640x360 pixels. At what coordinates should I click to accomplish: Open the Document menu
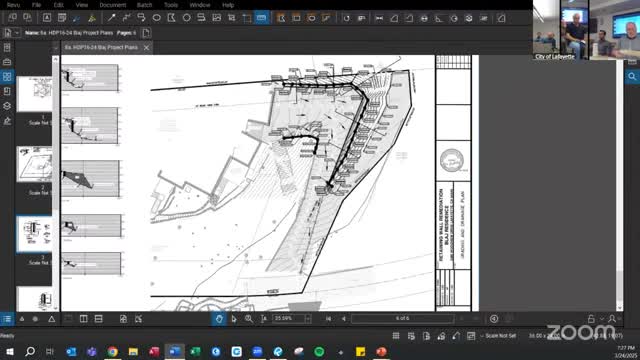click(x=113, y=5)
